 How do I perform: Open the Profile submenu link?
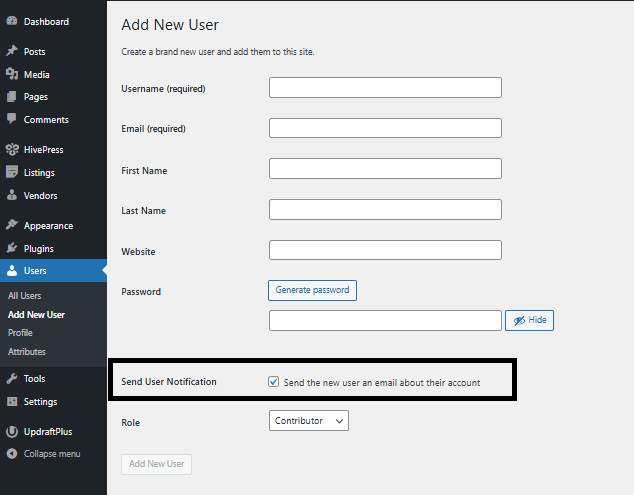[20, 333]
